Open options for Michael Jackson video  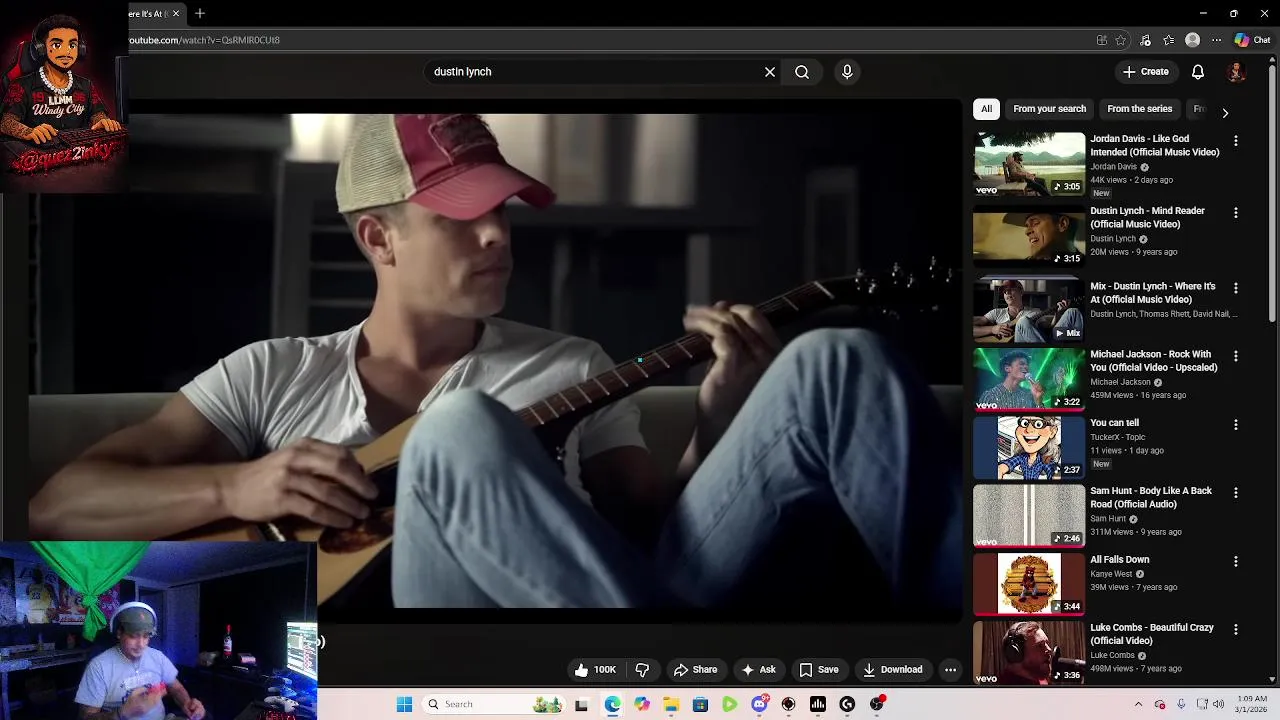pyautogui.click(x=1236, y=356)
